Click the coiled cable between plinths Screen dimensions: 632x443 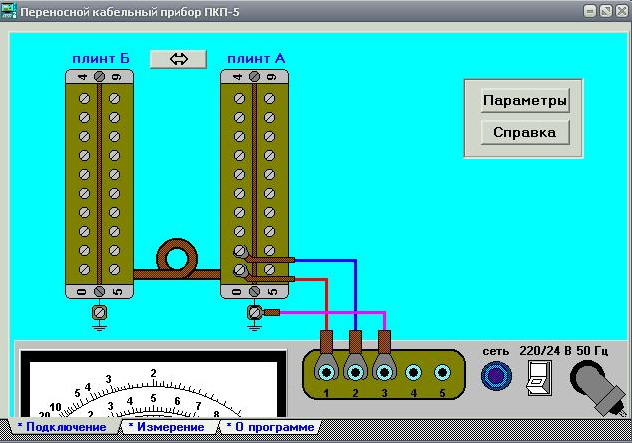click(x=177, y=260)
